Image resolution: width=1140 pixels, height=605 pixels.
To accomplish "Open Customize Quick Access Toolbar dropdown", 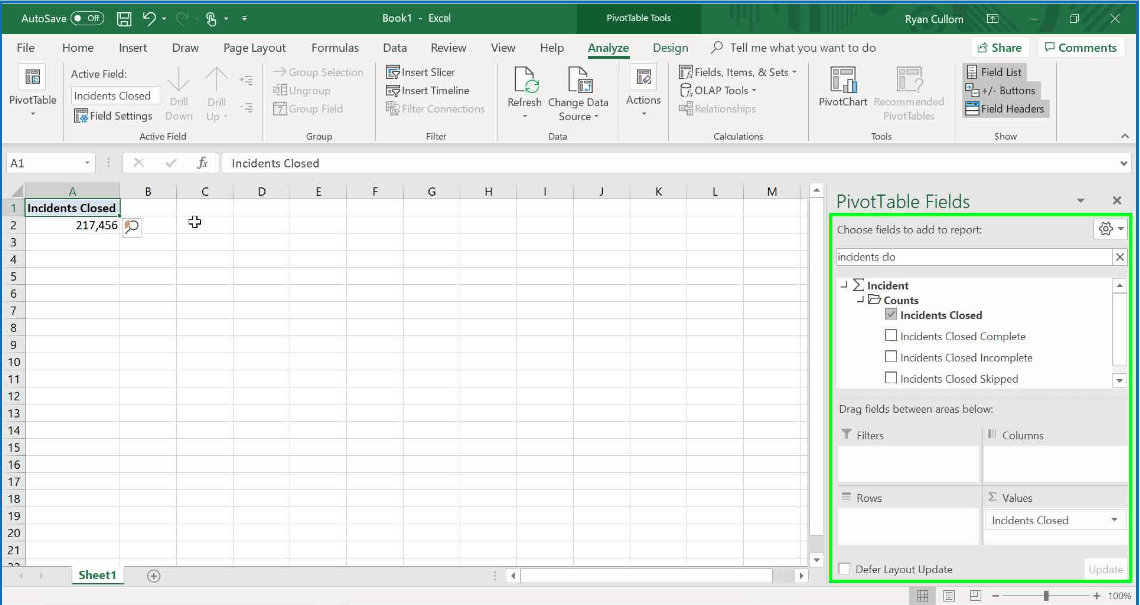I will coord(244,18).
